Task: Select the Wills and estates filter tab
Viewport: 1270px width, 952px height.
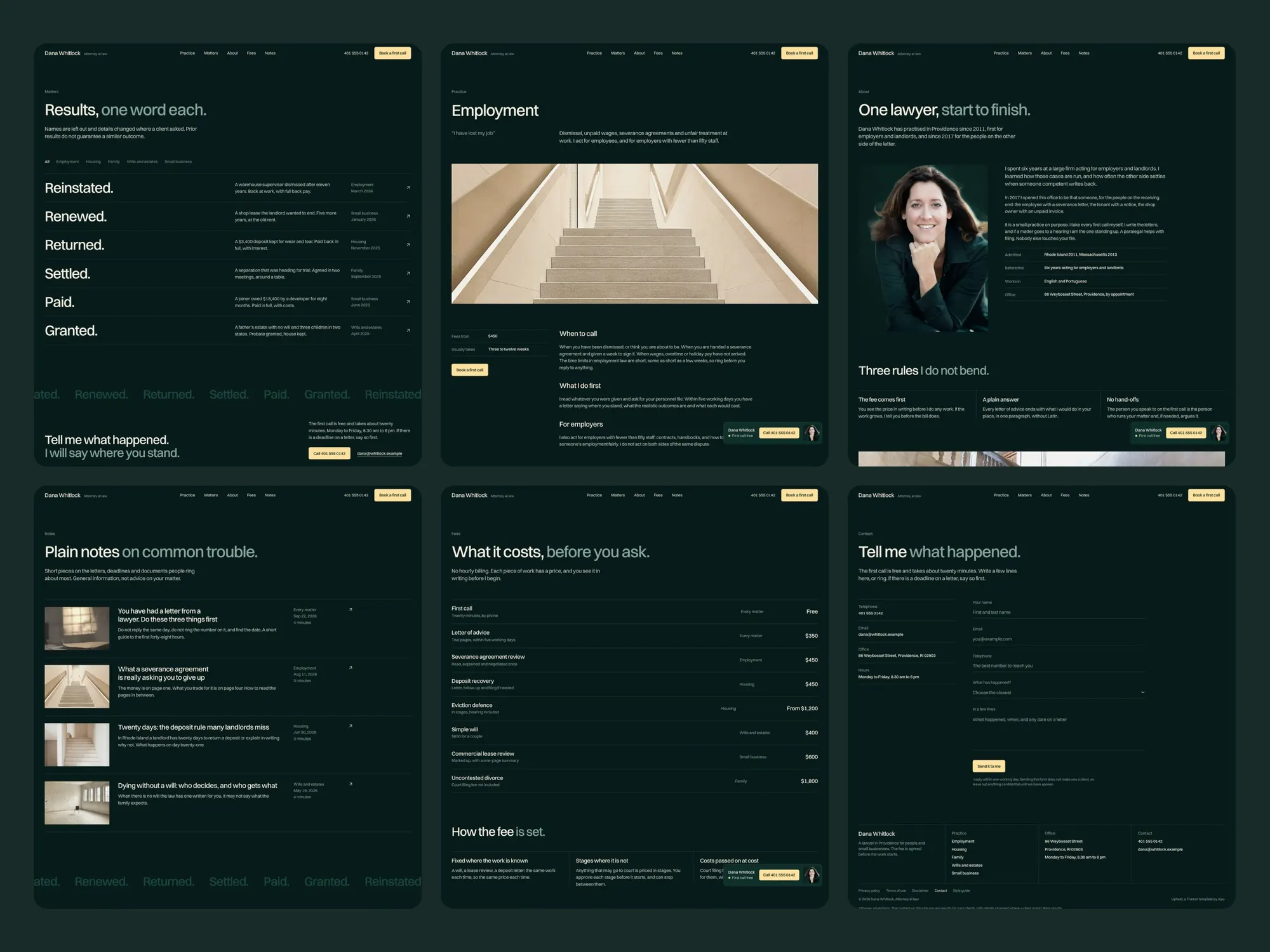Action: [142, 162]
